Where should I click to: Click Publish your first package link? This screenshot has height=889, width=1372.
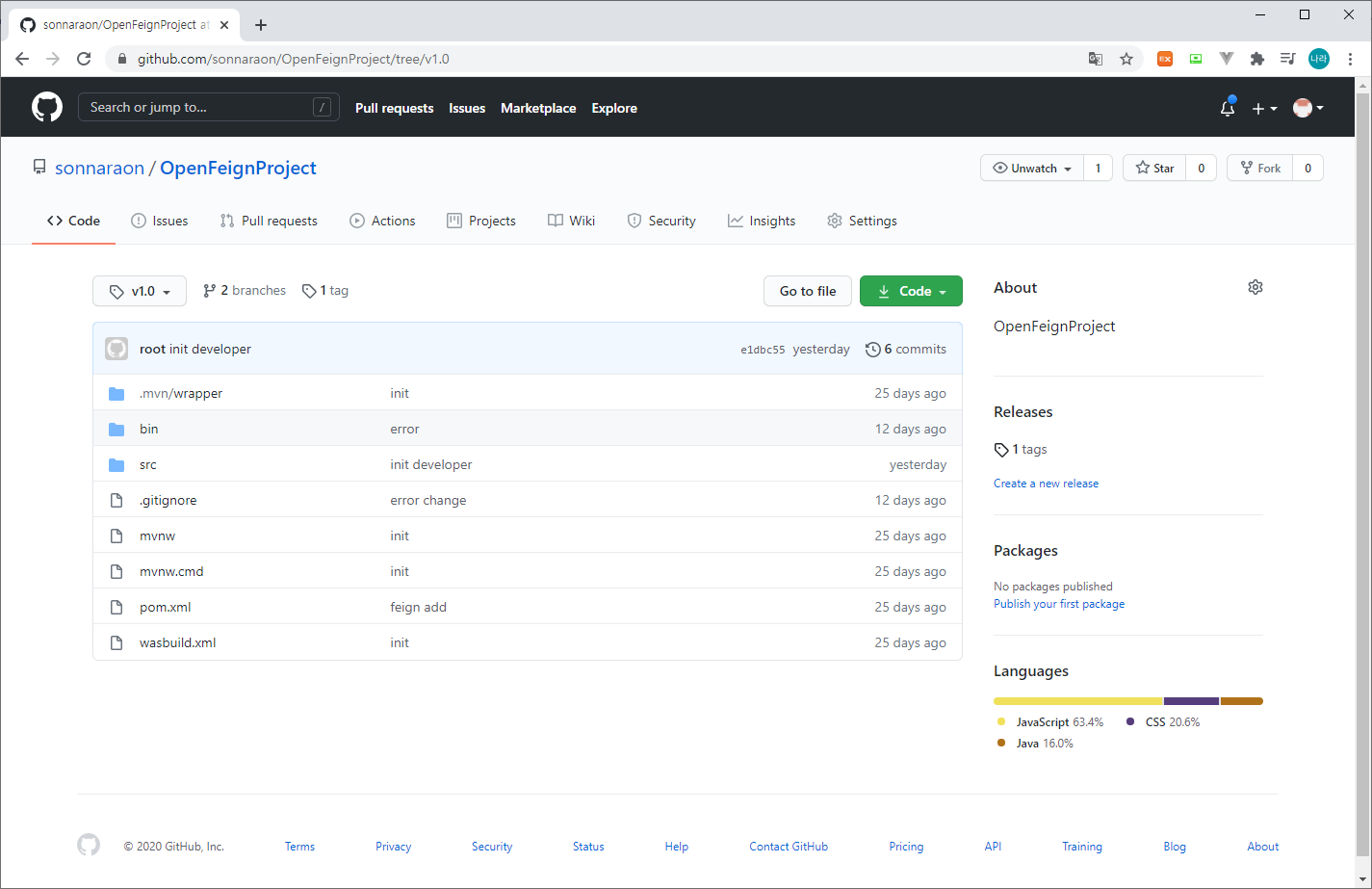click(x=1059, y=604)
